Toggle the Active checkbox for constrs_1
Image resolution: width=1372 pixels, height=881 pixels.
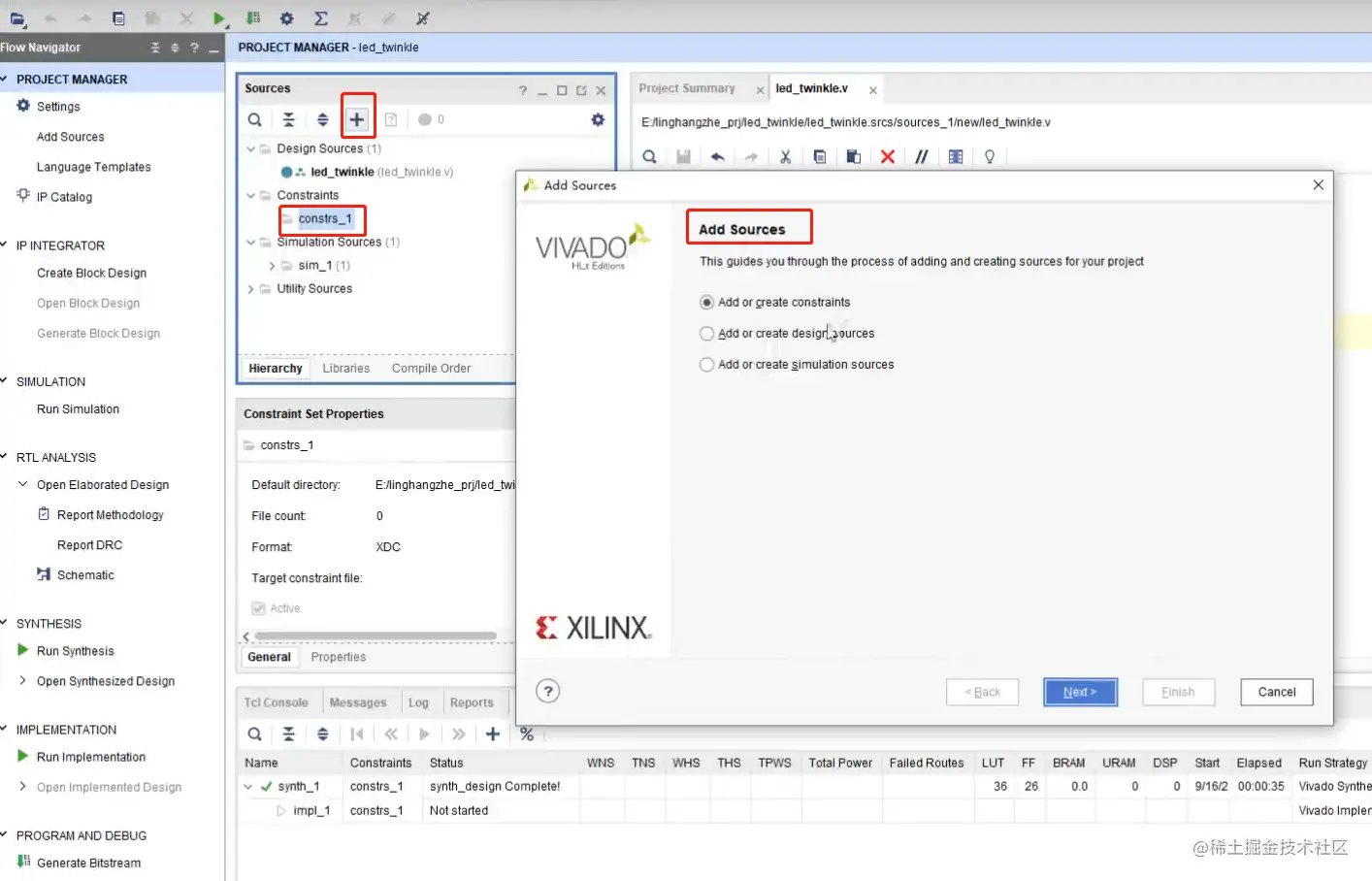point(258,608)
